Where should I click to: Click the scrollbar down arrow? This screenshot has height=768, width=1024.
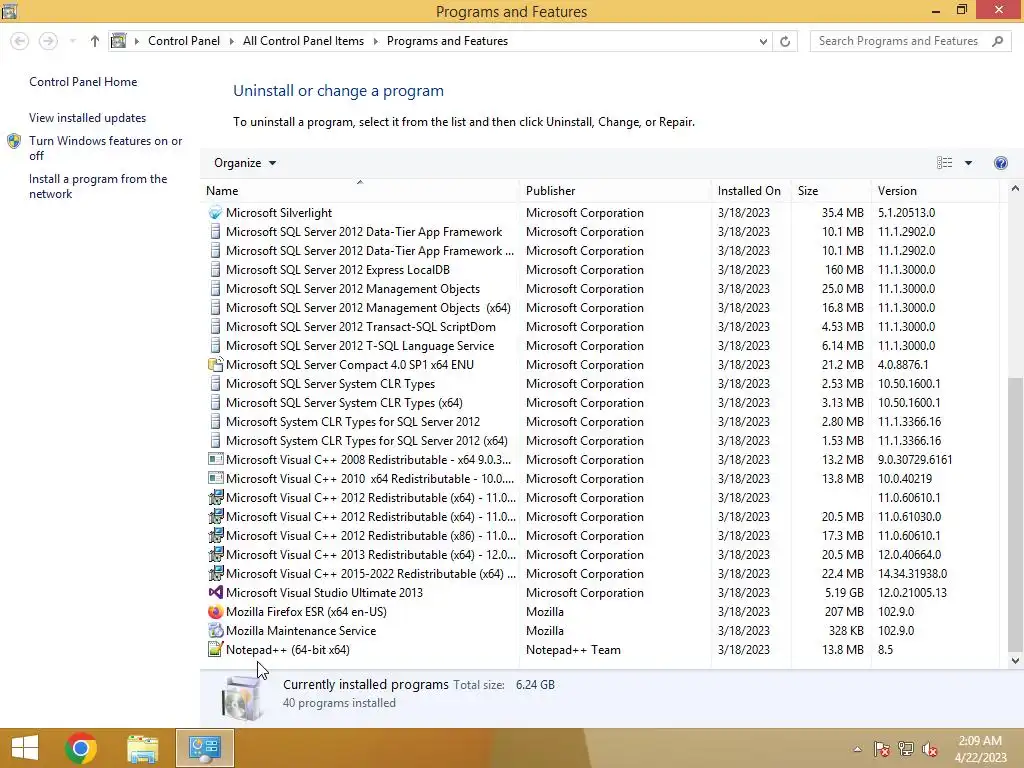1015,660
